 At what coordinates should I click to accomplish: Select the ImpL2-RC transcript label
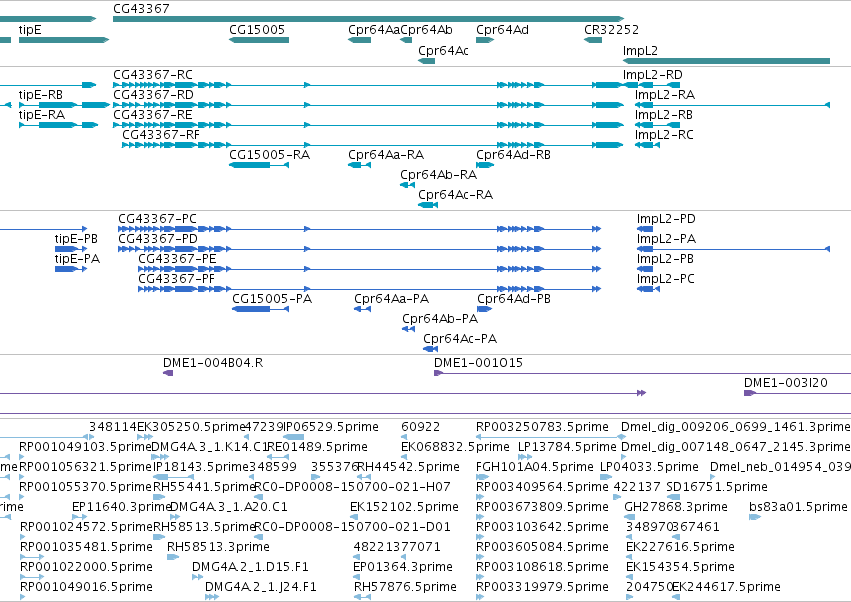pyautogui.click(x=664, y=135)
